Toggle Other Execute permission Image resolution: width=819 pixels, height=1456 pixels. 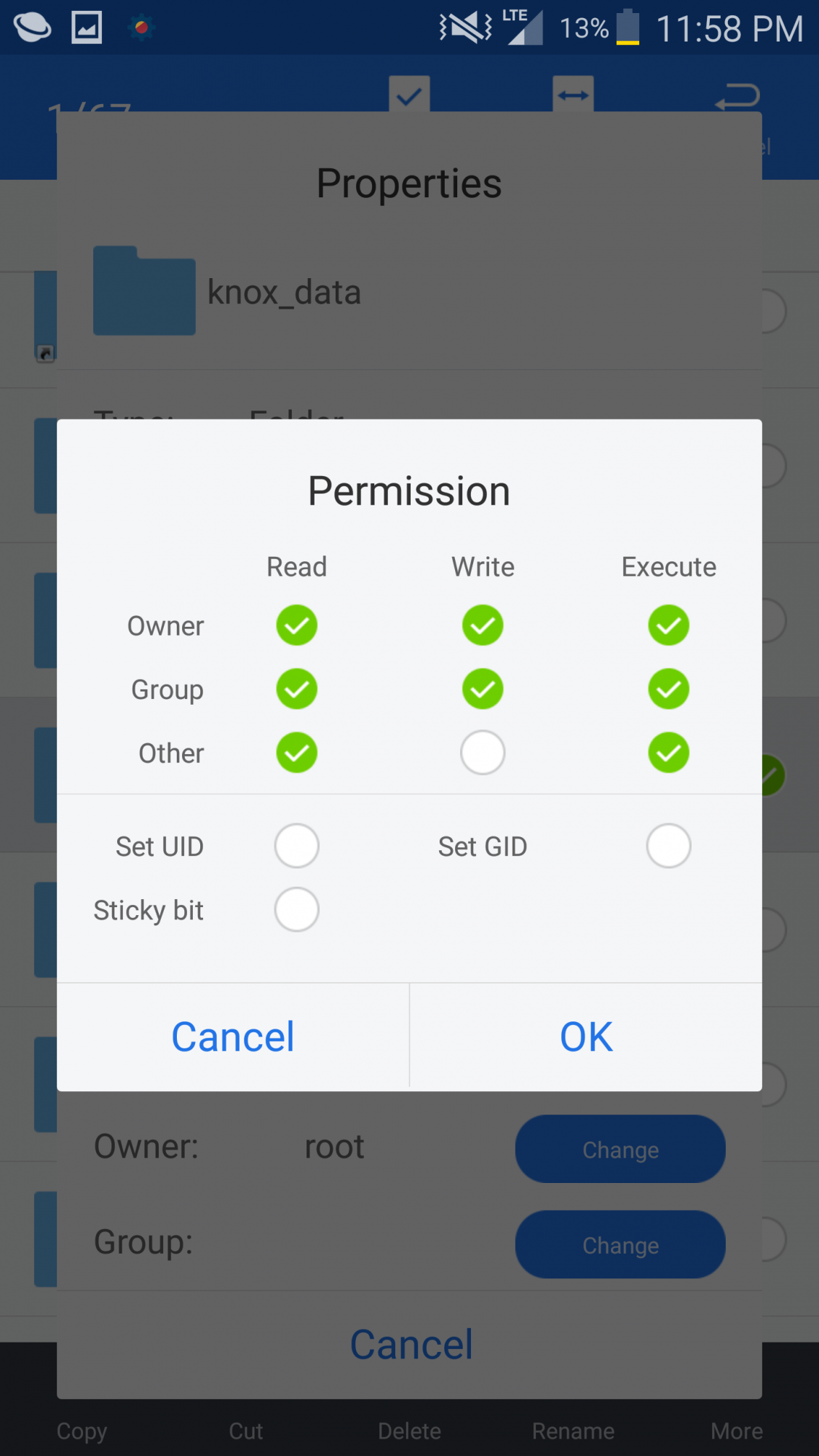pos(668,753)
